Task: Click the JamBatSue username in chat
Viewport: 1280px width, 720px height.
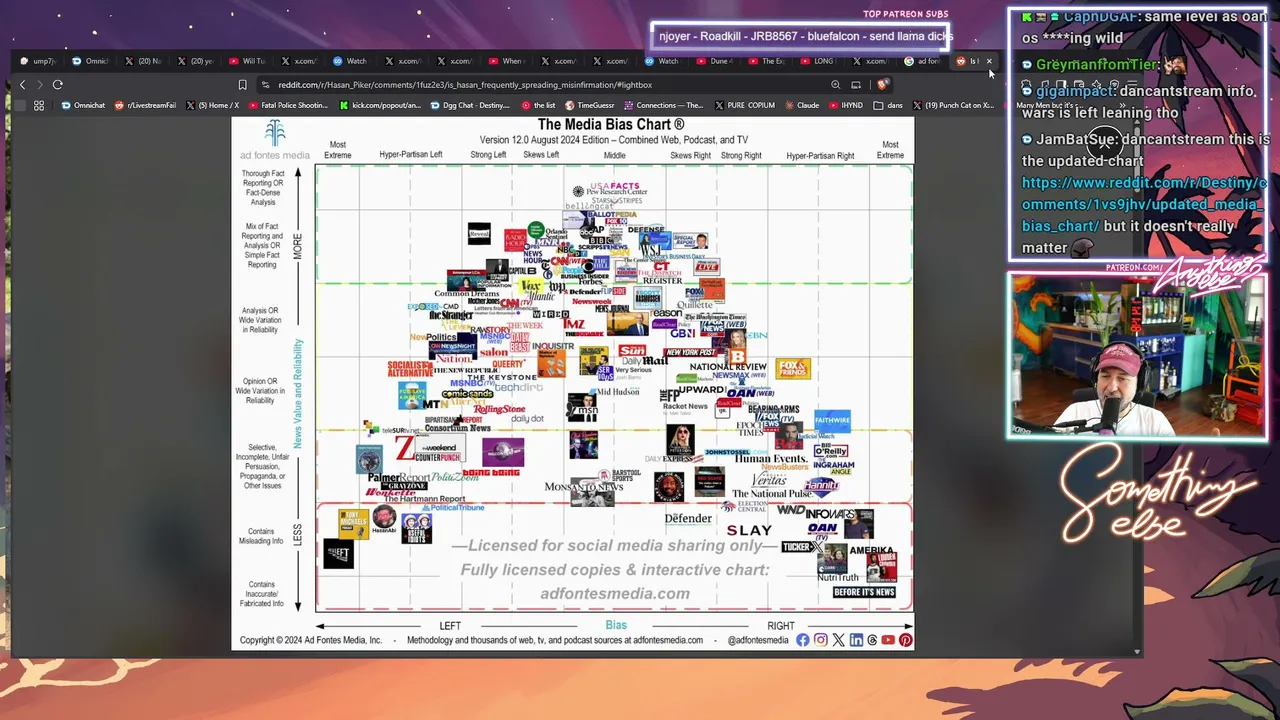Action: [1075, 140]
